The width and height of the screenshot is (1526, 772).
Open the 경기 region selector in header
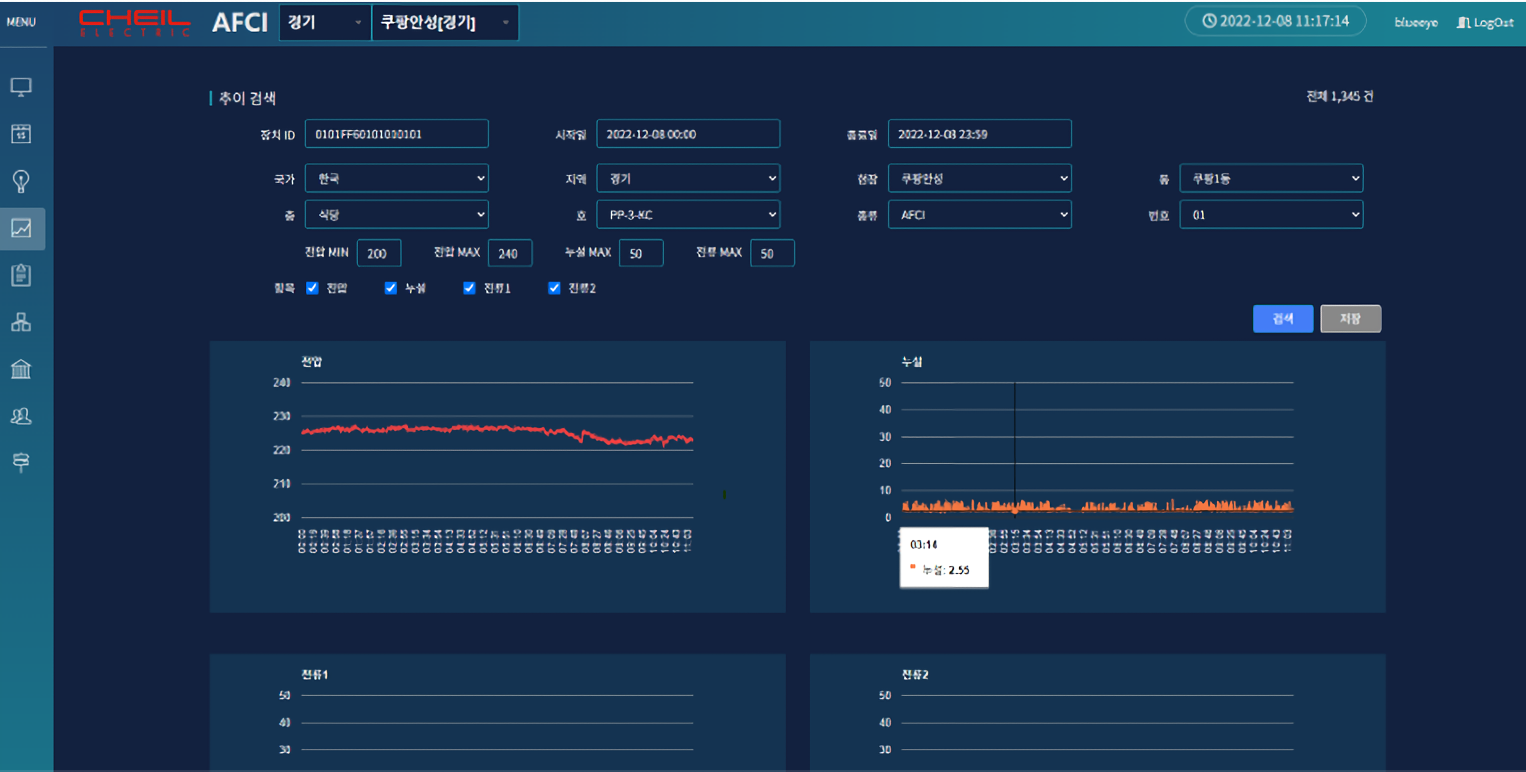(x=324, y=22)
